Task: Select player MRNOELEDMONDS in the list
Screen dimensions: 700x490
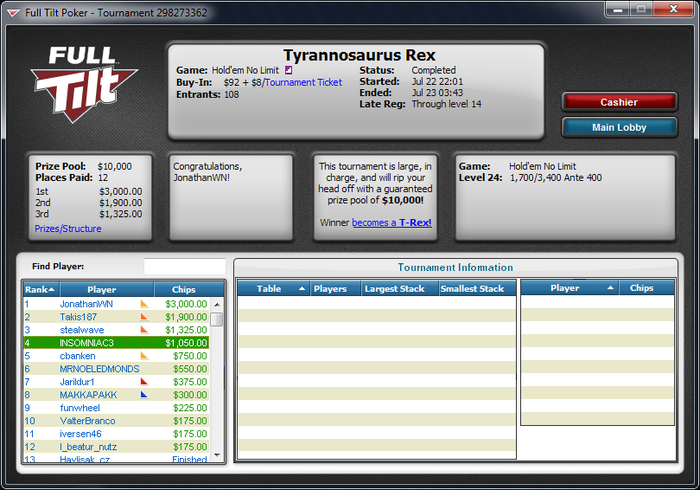Action: 116,369
